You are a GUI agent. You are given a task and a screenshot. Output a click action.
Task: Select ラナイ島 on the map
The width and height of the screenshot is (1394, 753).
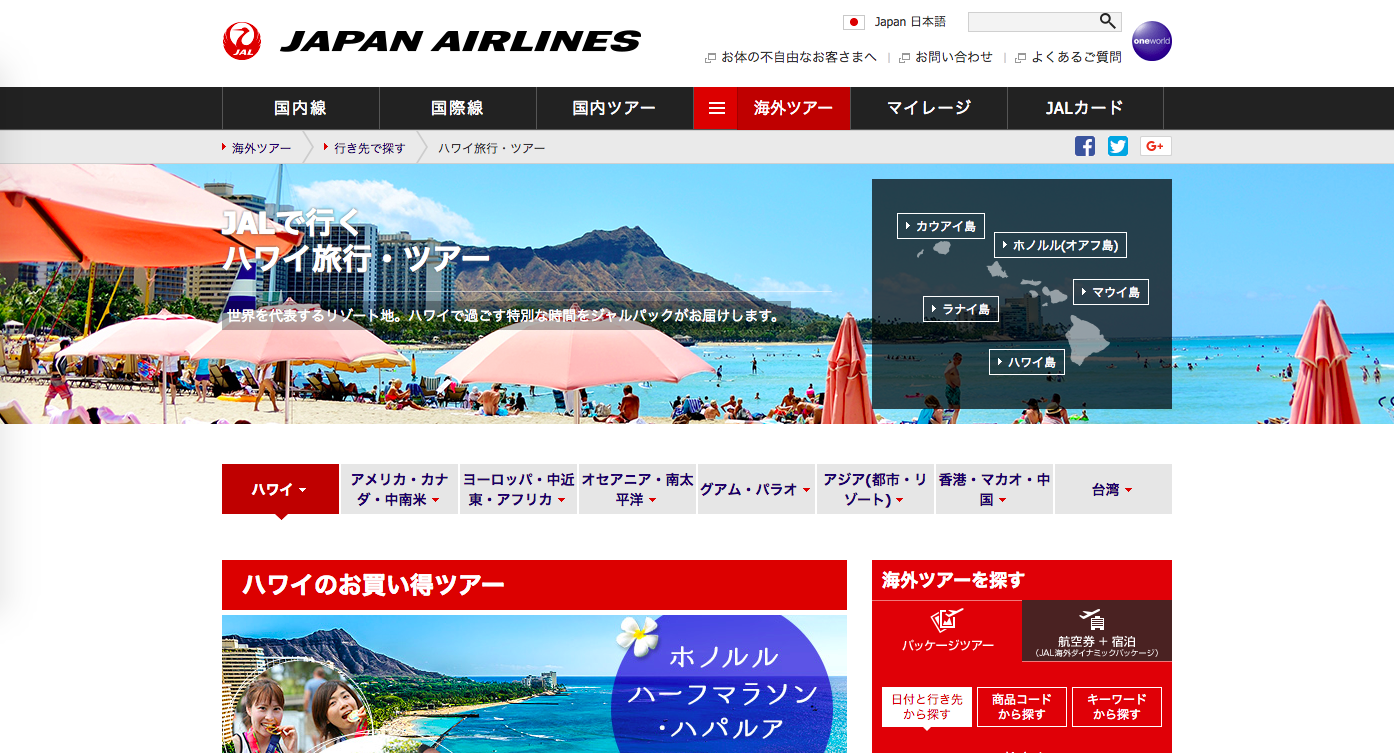click(961, 309)
